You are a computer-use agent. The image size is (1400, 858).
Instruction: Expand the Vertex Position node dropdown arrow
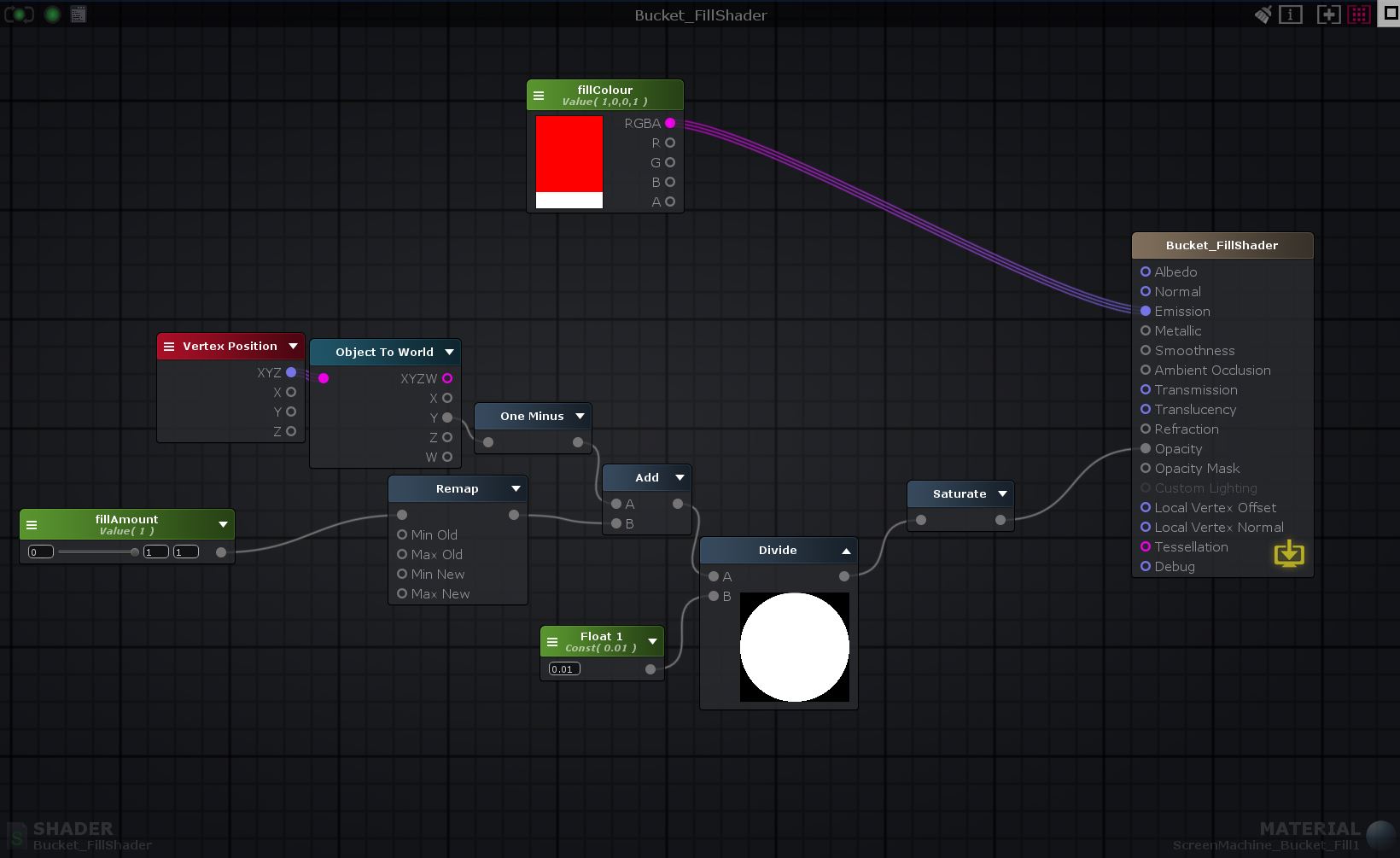pyautogui.click(x=293, y=347)
